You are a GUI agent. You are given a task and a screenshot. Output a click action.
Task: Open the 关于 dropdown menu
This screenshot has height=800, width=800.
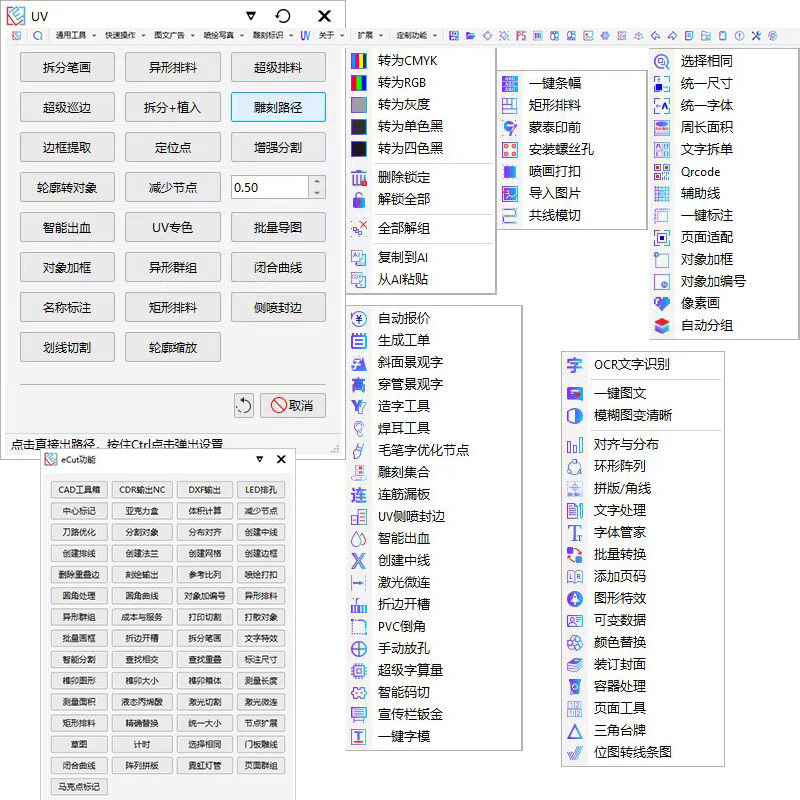(331, 35)
